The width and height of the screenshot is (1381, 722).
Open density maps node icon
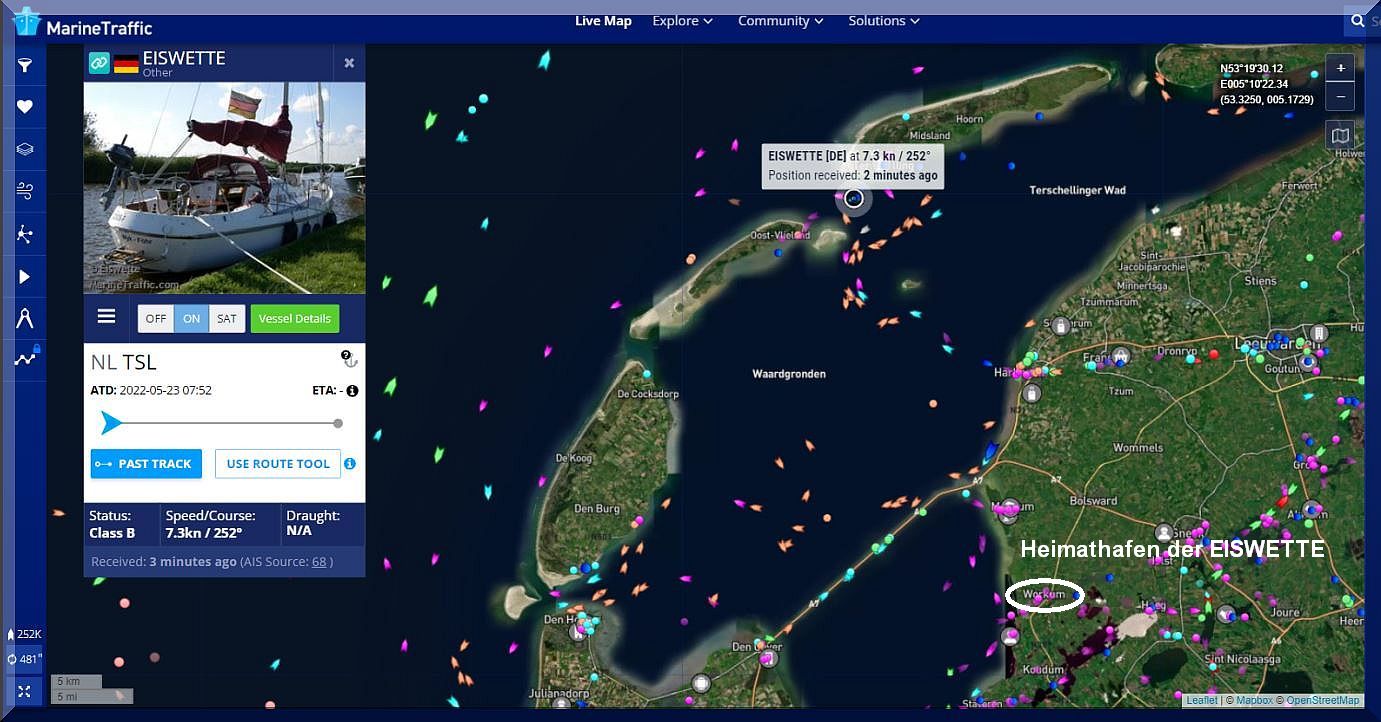(25, 234)
